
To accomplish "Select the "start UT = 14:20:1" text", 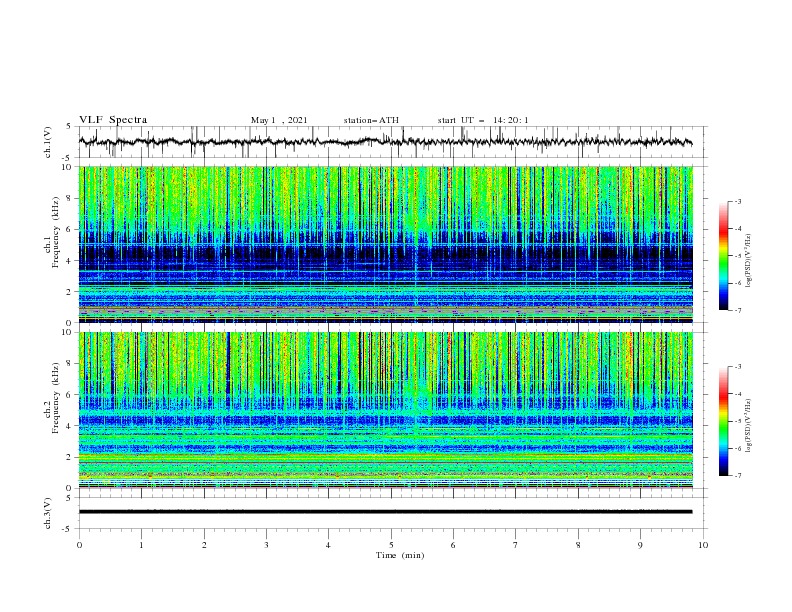I will [x=483, y=120].
